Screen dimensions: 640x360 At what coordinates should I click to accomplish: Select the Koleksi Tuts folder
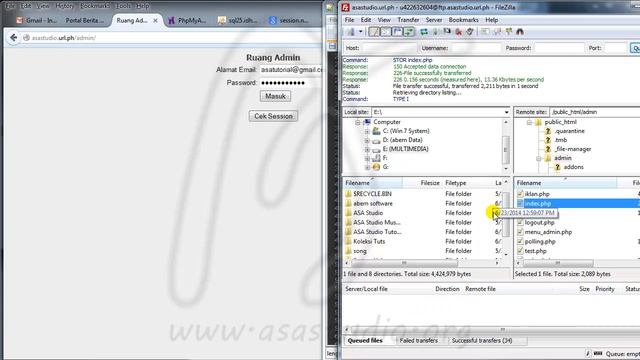click(369, 241)
